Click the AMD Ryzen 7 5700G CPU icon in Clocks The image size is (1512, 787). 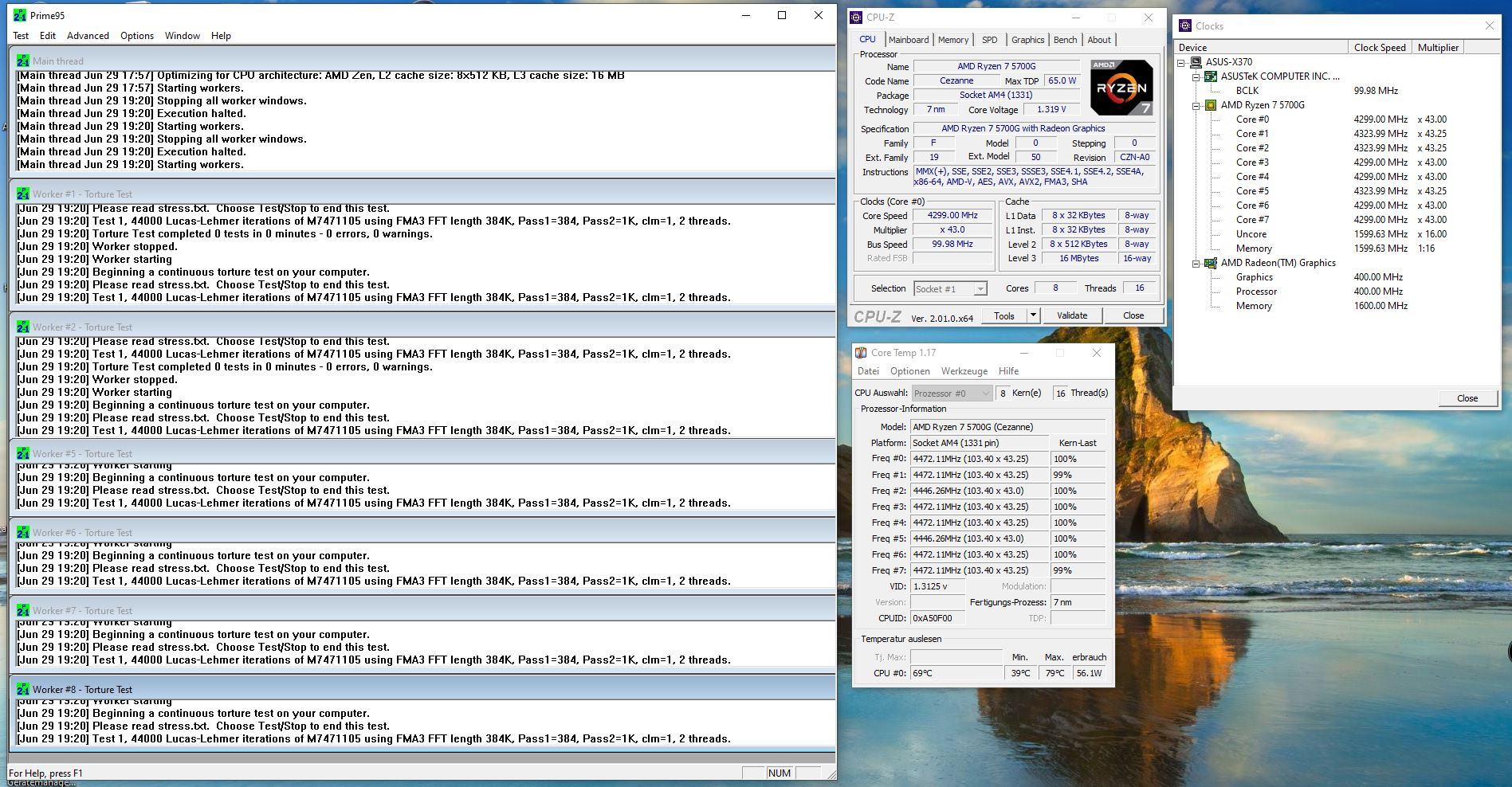pyautogui.click(x=1210, y=104)
